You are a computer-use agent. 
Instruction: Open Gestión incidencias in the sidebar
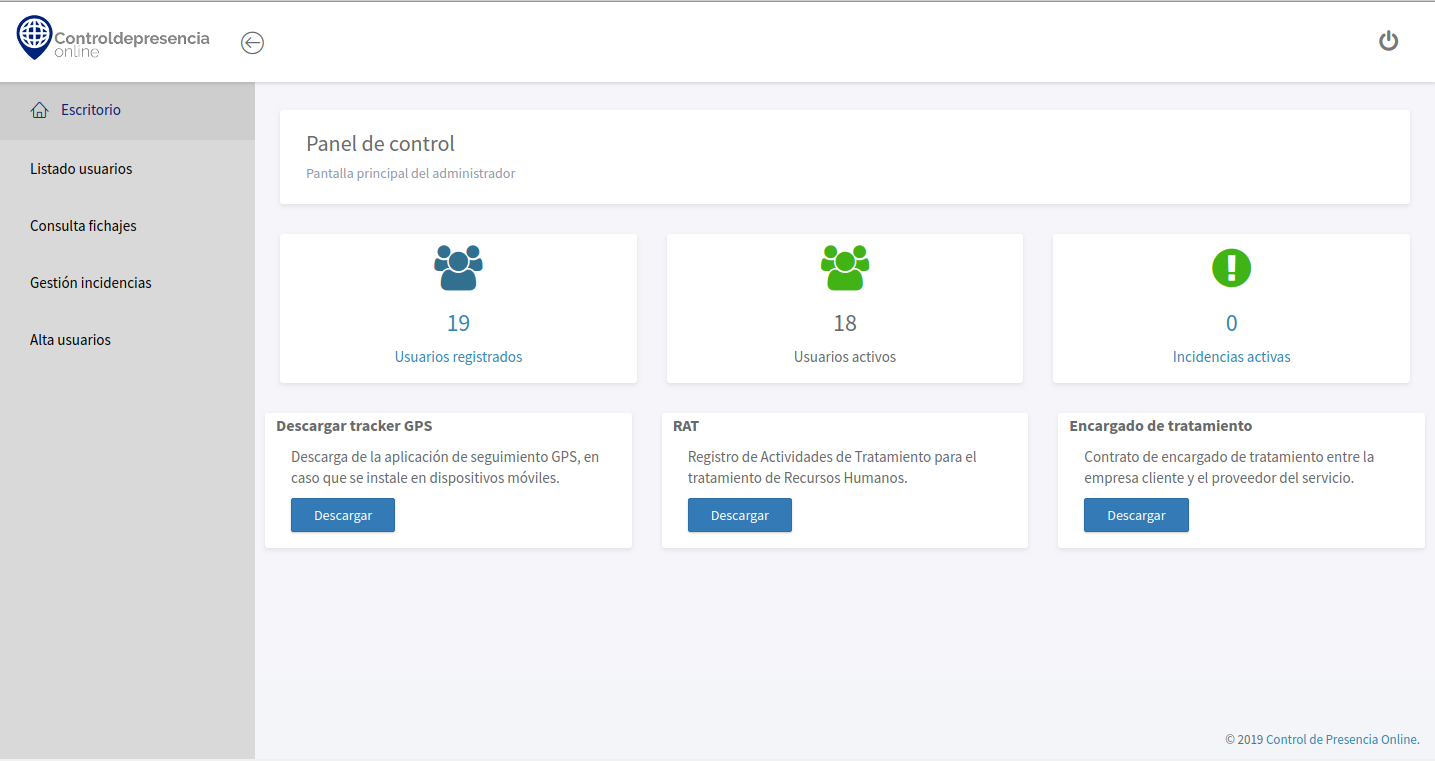click(x=91, y=282)
